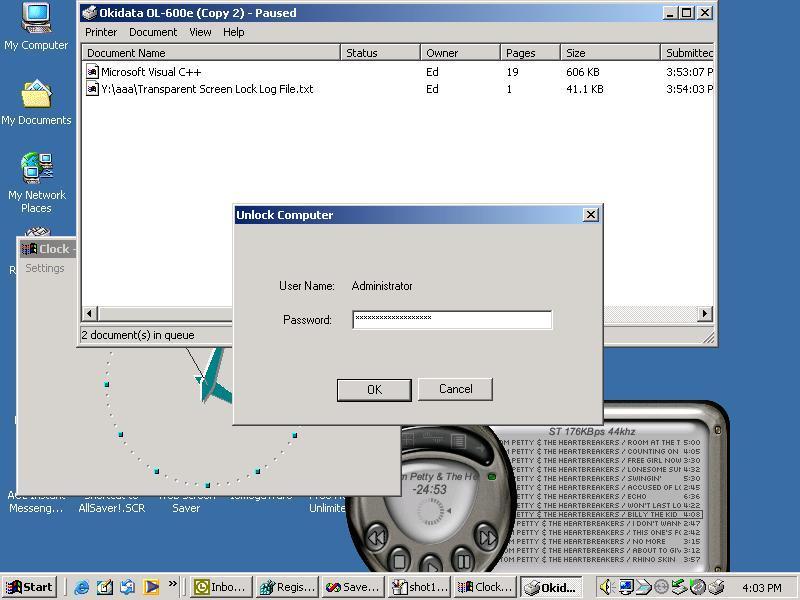
Task: Click the '606 KB' size cell
Action: (583, 72)
